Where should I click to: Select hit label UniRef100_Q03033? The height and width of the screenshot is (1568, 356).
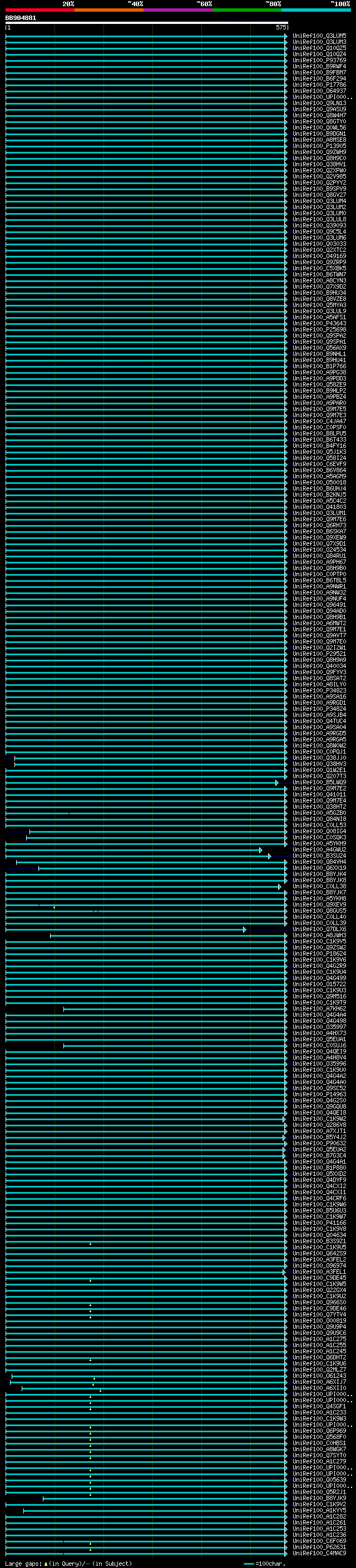(319, 244)
